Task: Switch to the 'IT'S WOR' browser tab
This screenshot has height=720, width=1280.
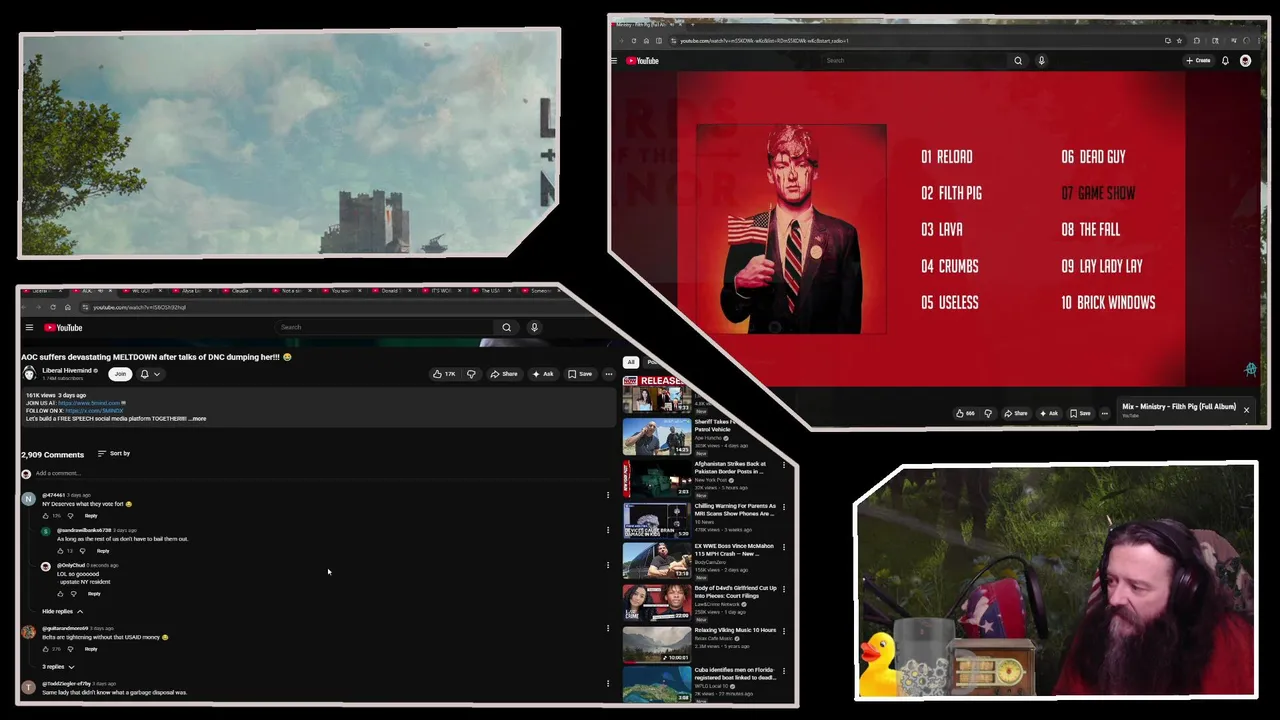Action: coord(441,291)
